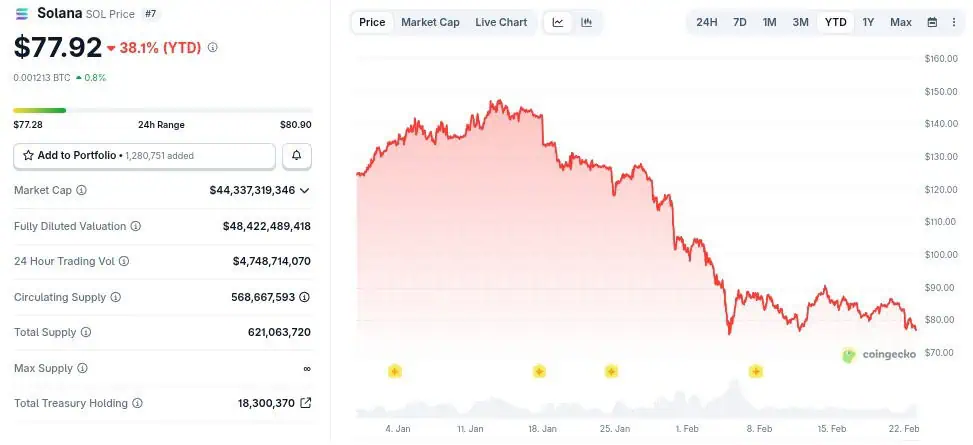The width and height of the screenshot is (973, 445).
Task: Open the three-dot chart options menu
Action: (954, 22)
